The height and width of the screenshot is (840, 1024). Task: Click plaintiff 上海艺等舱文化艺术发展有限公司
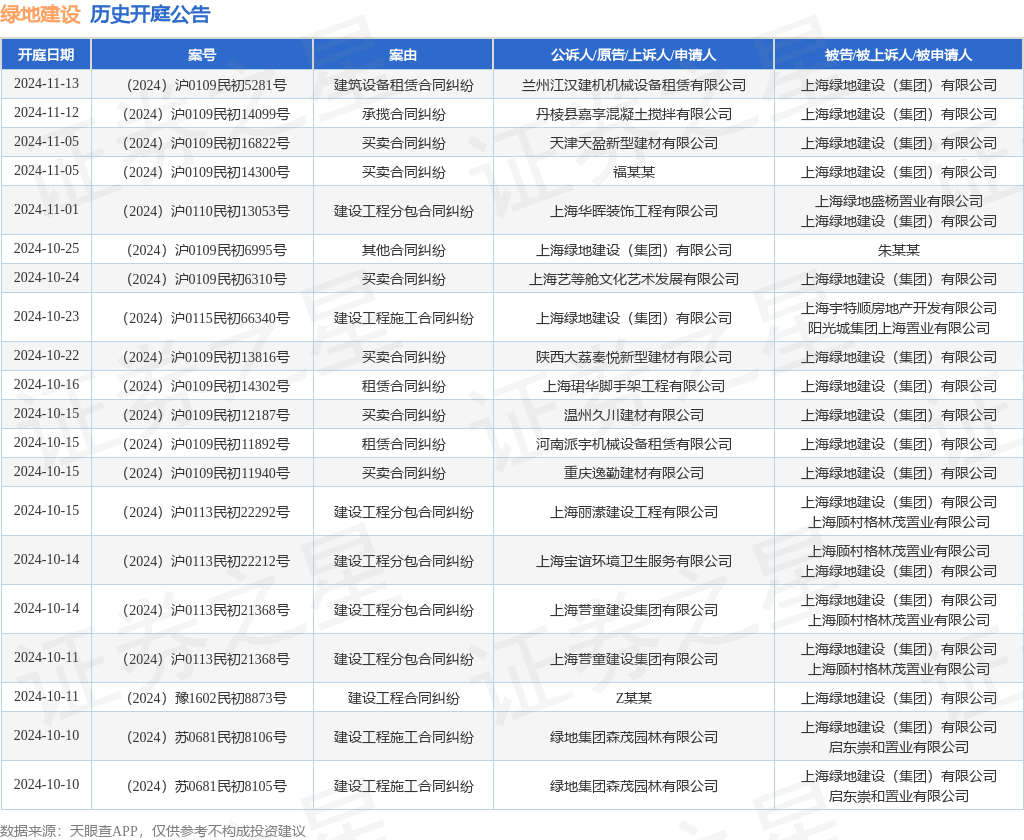[633, 279]
